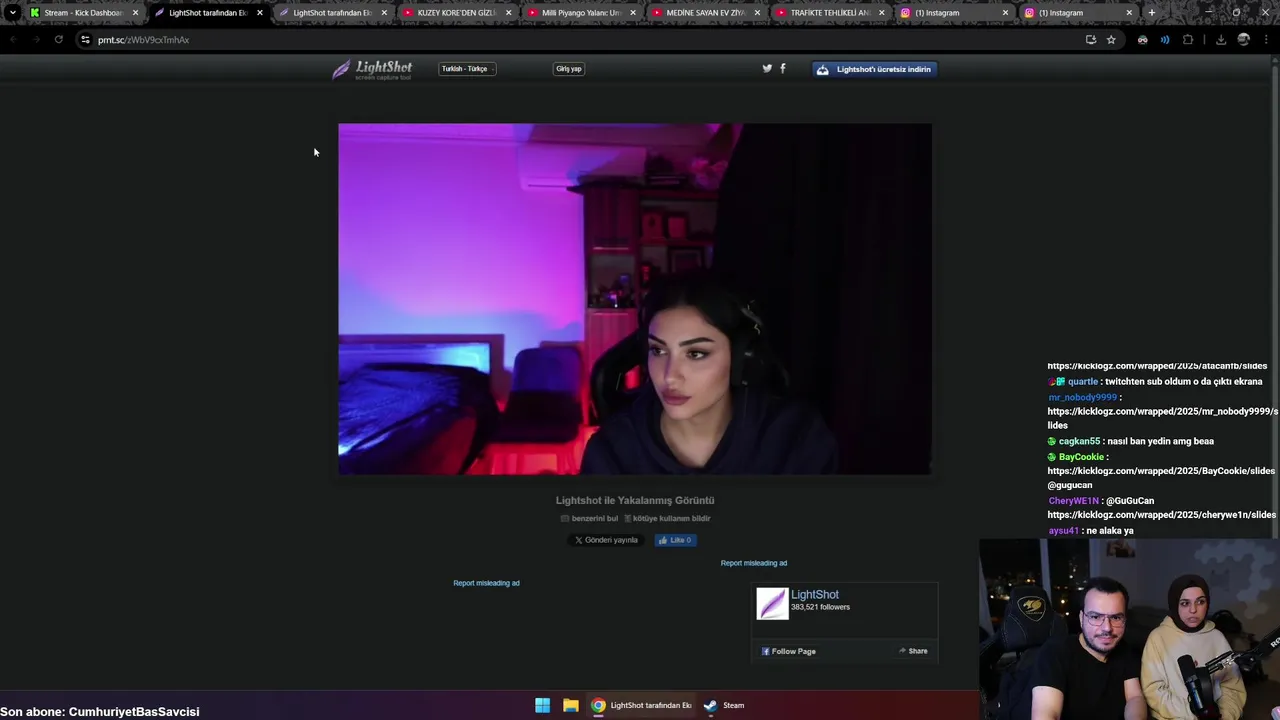
Task: Open tab search chevron at far left
Action: [13, 13]
